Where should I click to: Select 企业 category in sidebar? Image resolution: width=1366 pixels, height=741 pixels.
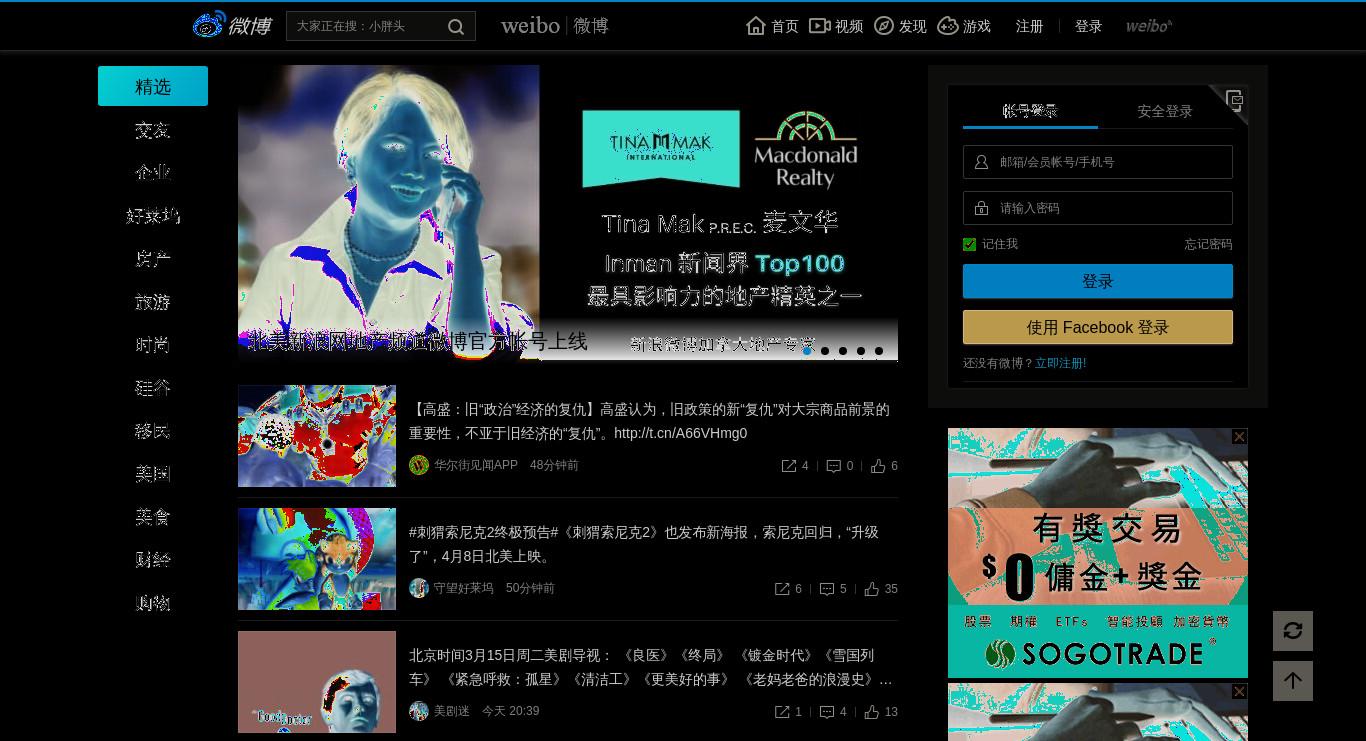(153, 173)
